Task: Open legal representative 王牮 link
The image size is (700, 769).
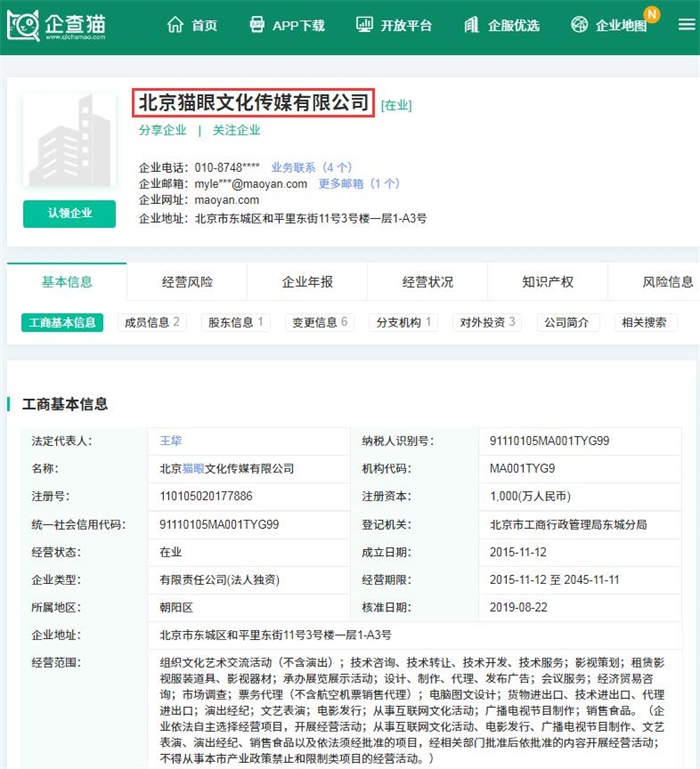Action: pos(171,440)
